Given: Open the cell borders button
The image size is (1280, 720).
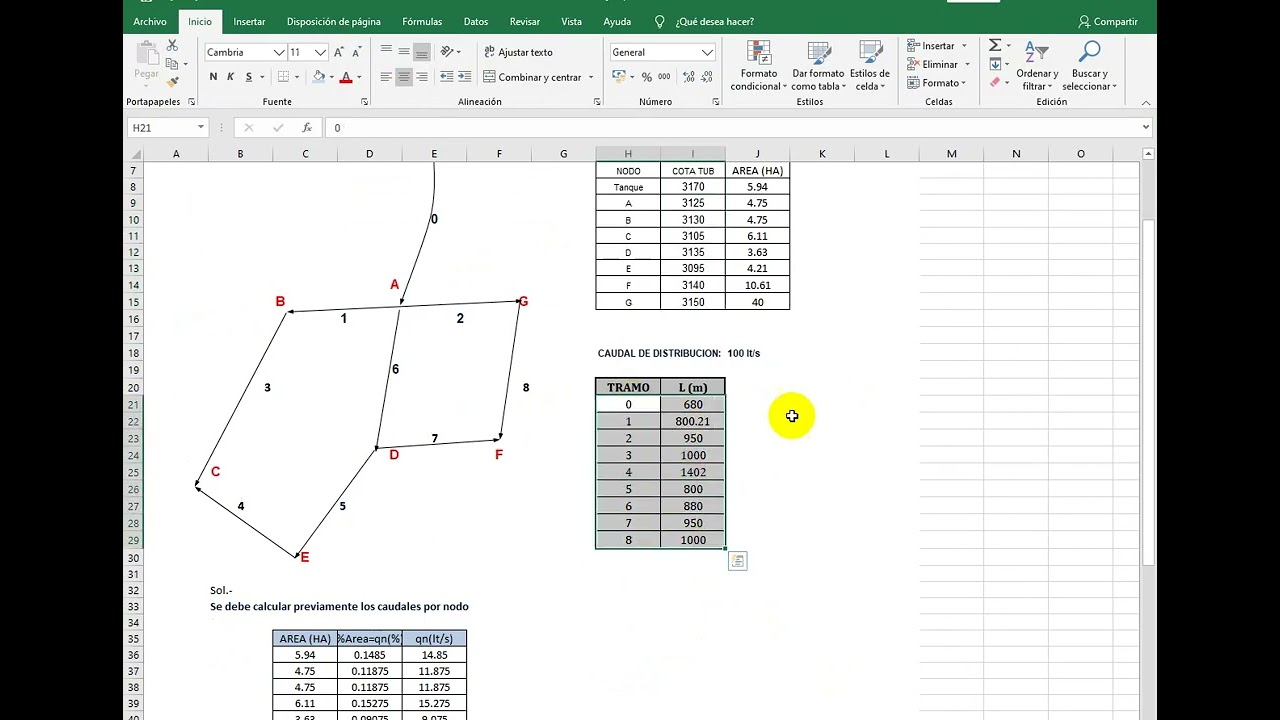Looking at the screenshot, I should pyautogui.click(x=284, y=77).
